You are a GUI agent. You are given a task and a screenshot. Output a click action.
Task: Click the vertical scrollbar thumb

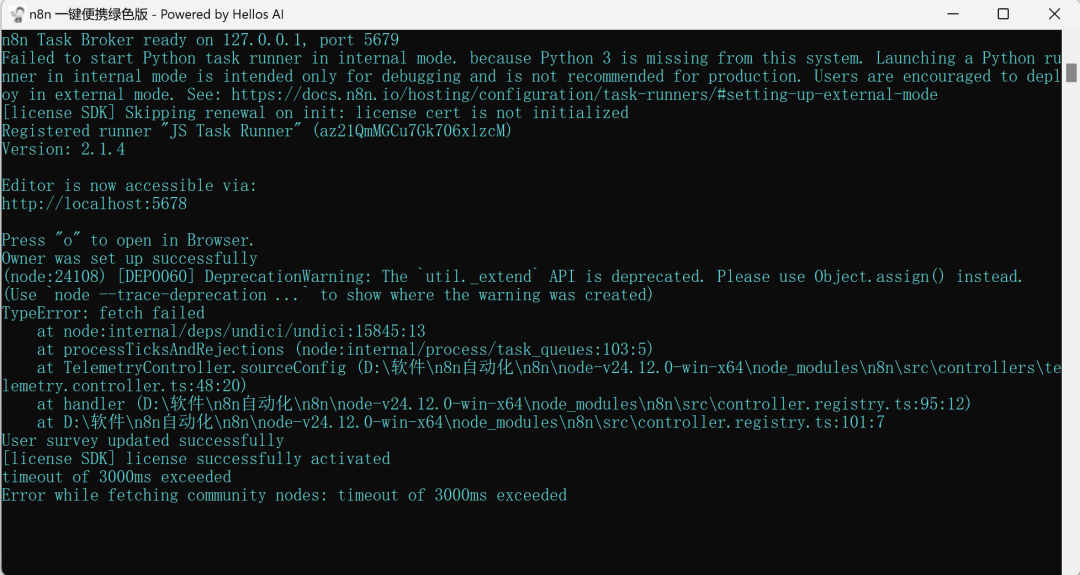point(1071,72)
